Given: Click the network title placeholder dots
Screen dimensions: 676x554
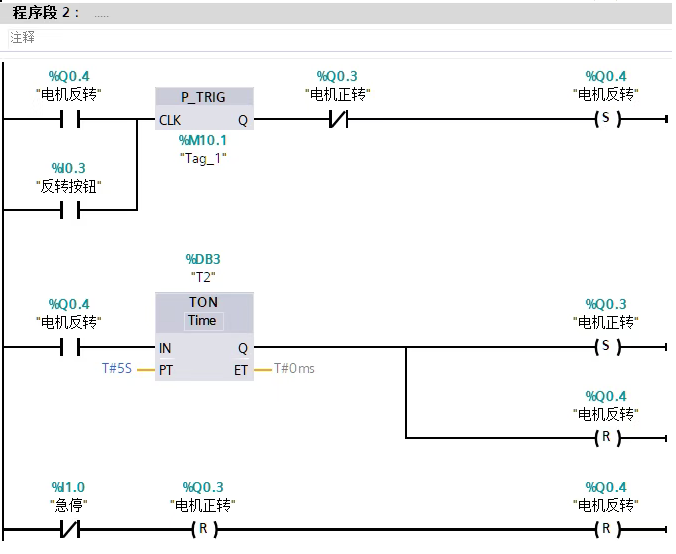Looking at the screenshot, I should click(x=101, y=14).
